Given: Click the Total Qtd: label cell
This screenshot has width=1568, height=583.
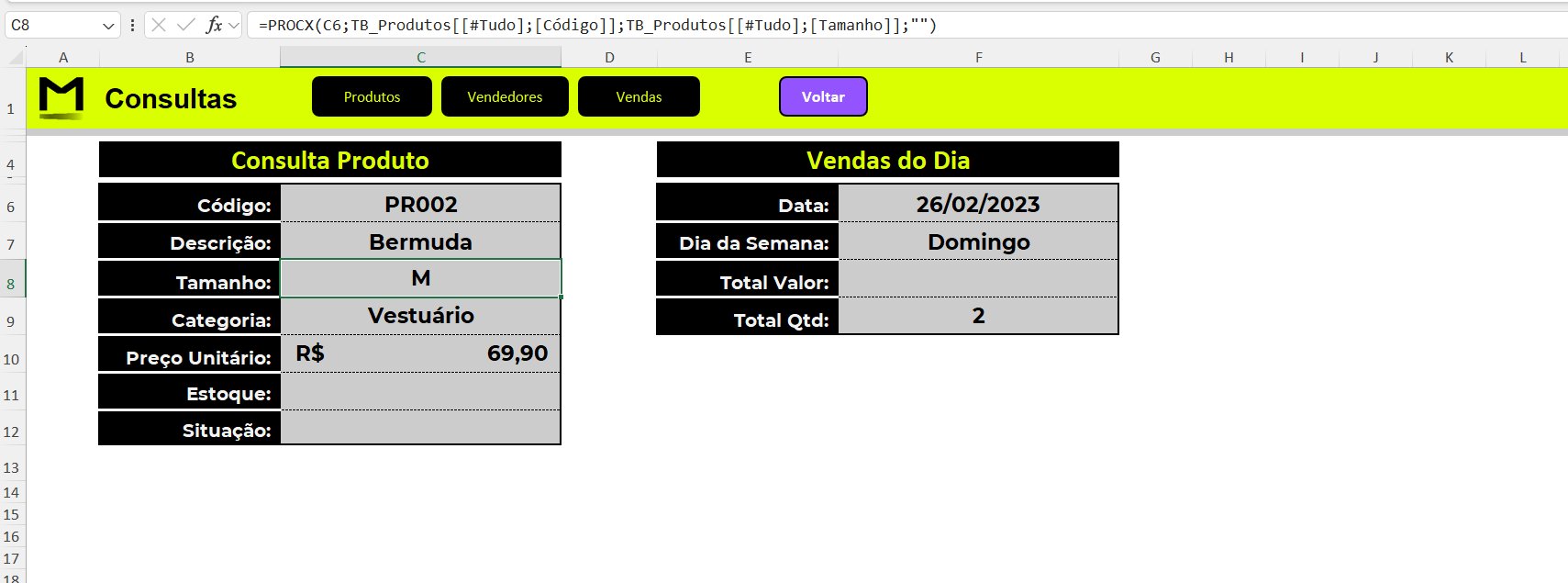Looking at the screenshot, I should 748,317.
